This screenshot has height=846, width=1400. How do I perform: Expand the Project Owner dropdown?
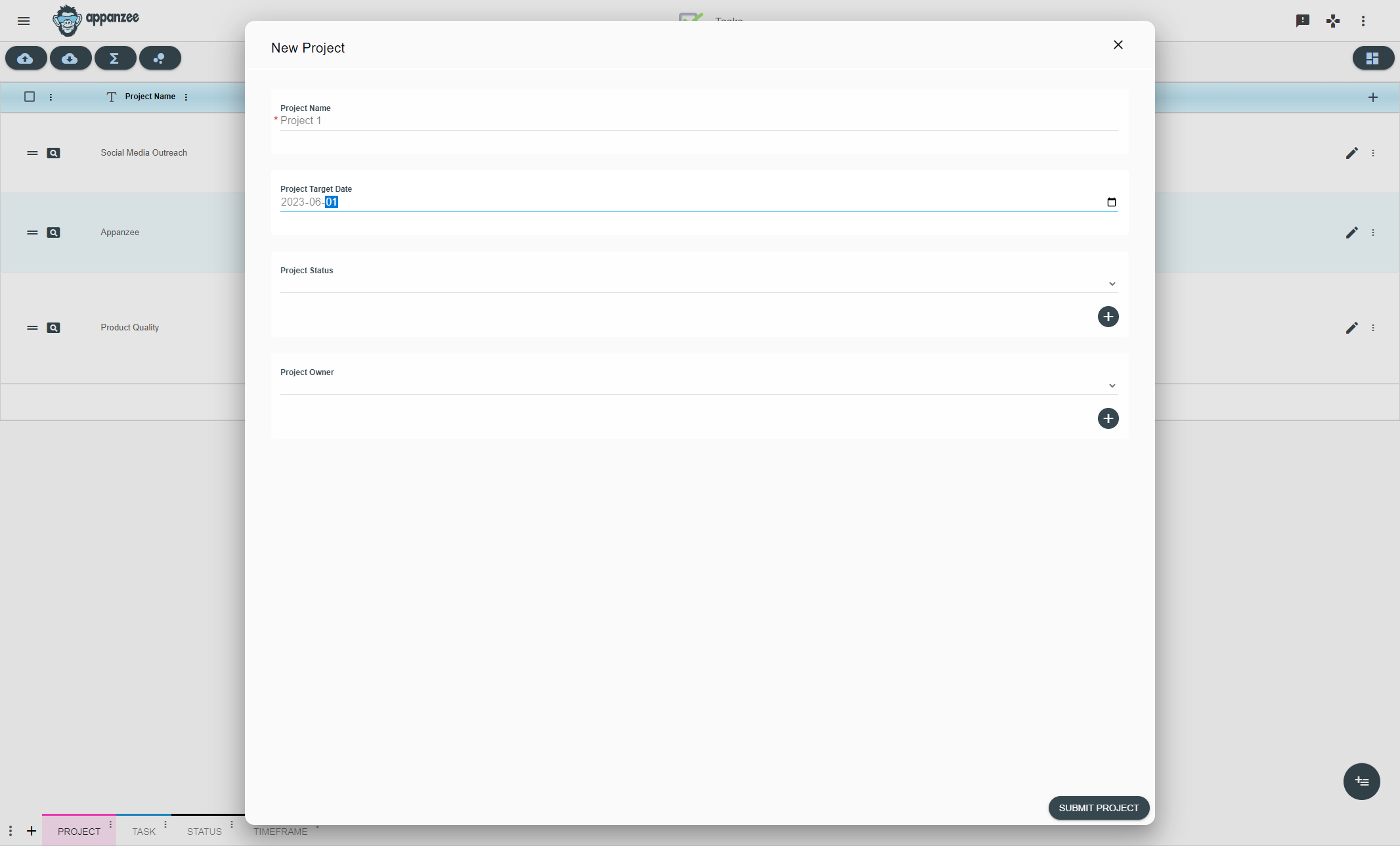click(x=699, y=386)
